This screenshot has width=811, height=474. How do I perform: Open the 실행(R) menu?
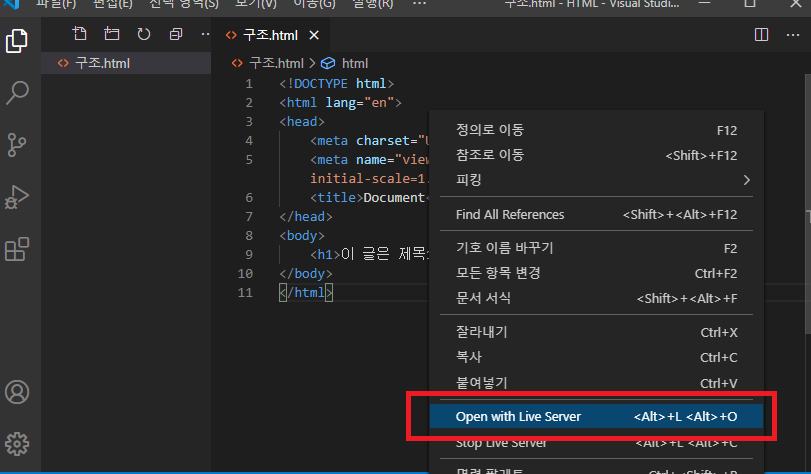(372, 4)
